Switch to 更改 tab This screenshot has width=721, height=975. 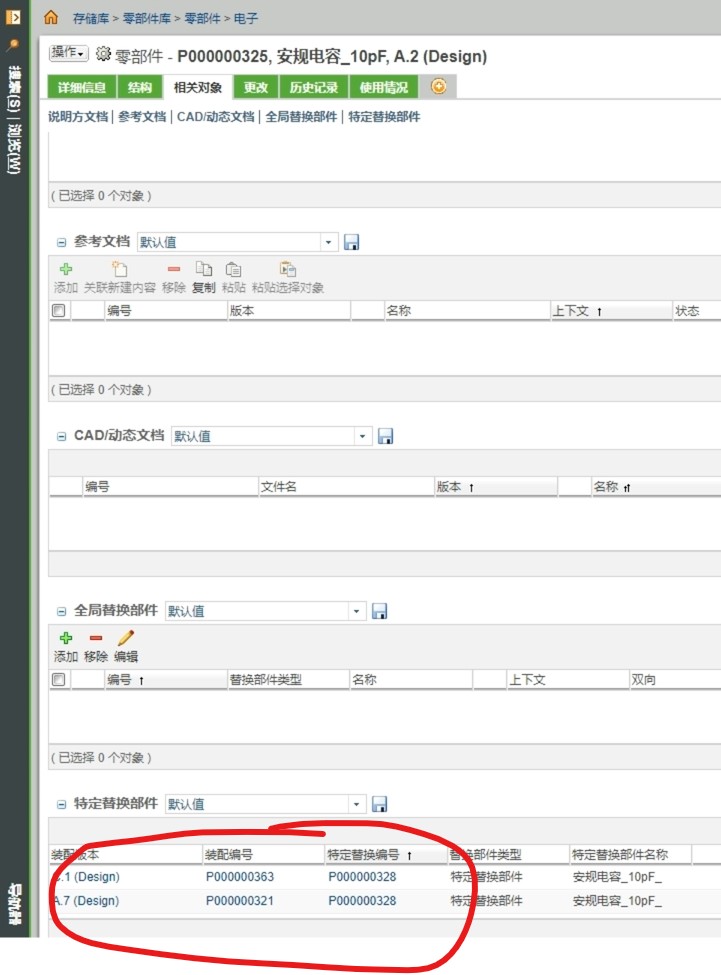pos(256,87)
